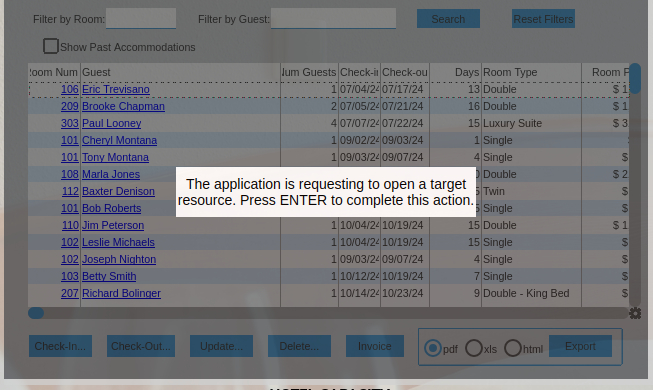
Task: Open room number 110 link
Action: coord(70,225)
